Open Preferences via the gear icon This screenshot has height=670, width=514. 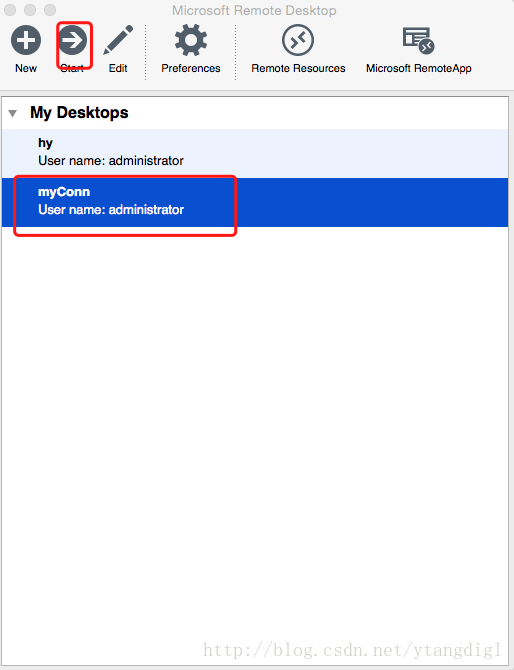coord(191,40)
